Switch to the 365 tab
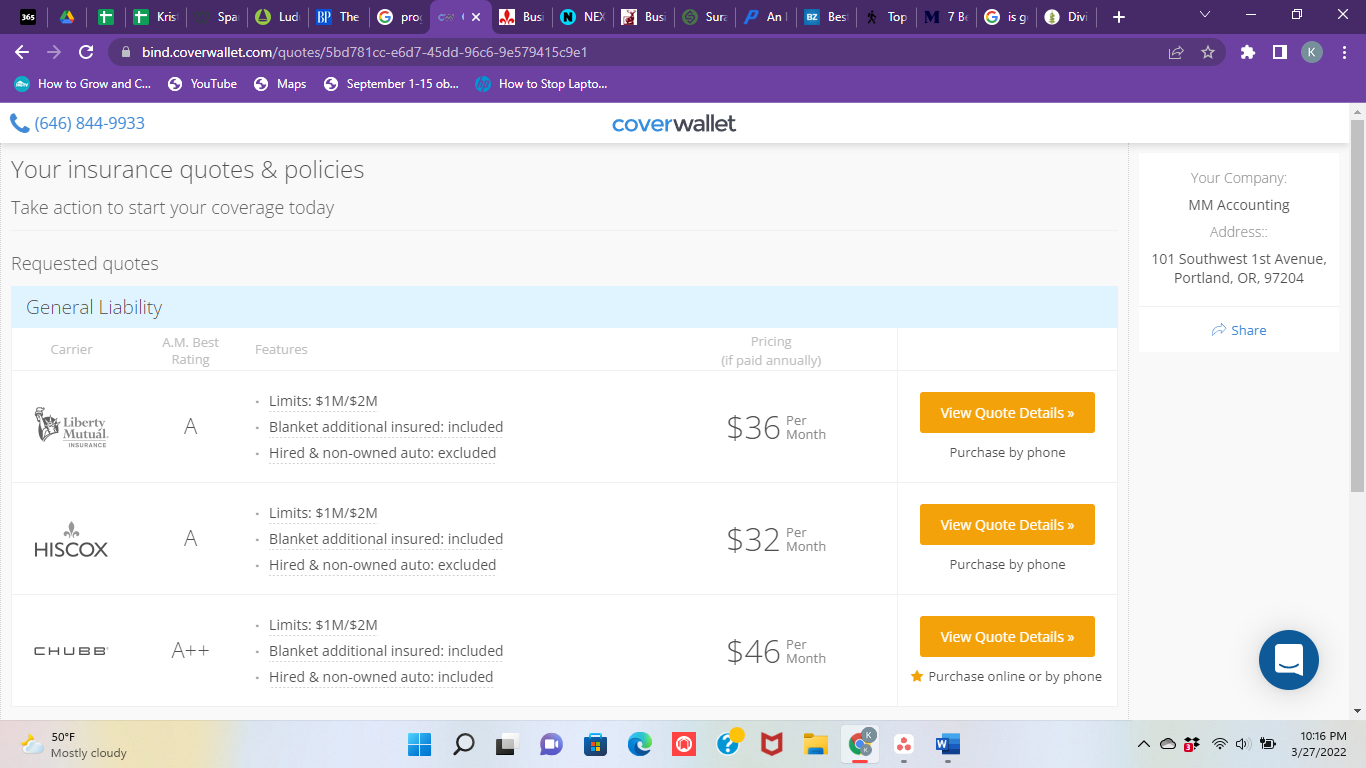Image resolution: width=1366 pixels, height=768 pixels. [28, 17]
